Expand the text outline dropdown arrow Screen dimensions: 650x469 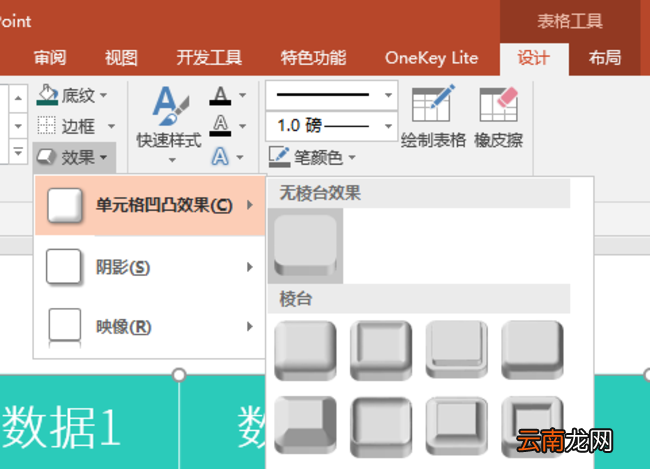[243, 126]
